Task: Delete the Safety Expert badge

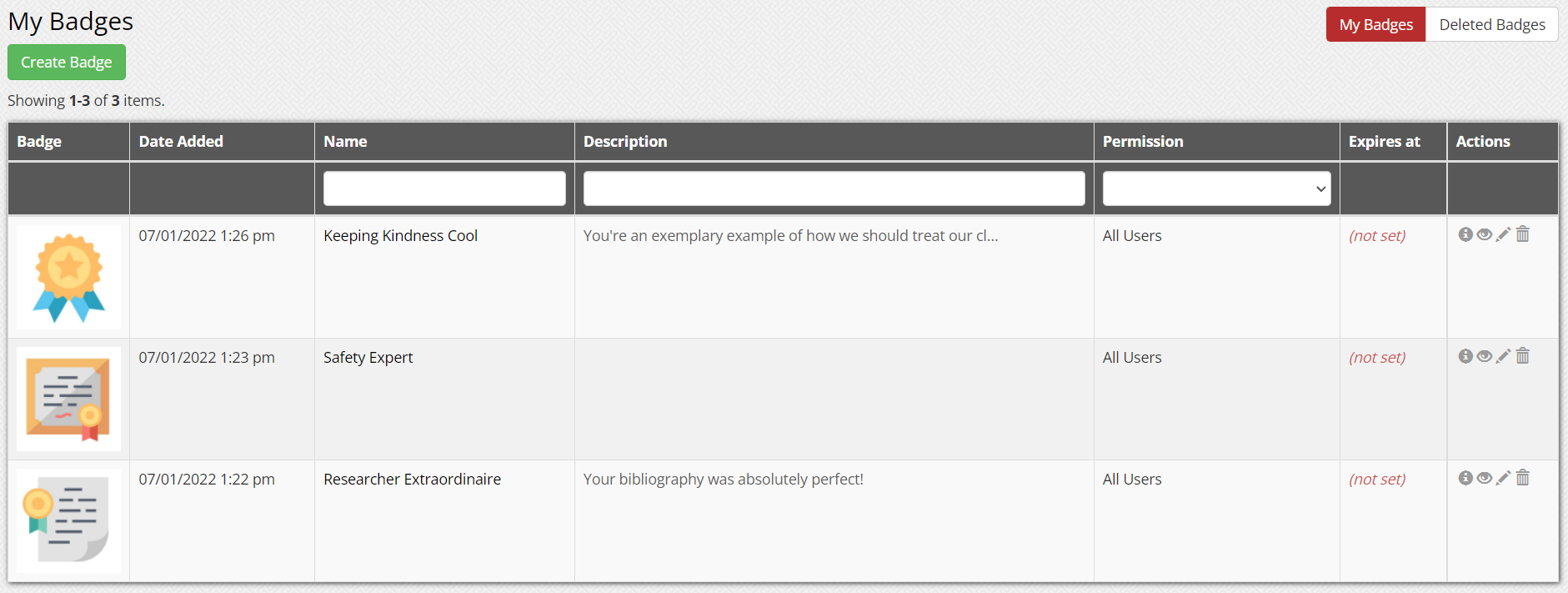Action: 1523,356
